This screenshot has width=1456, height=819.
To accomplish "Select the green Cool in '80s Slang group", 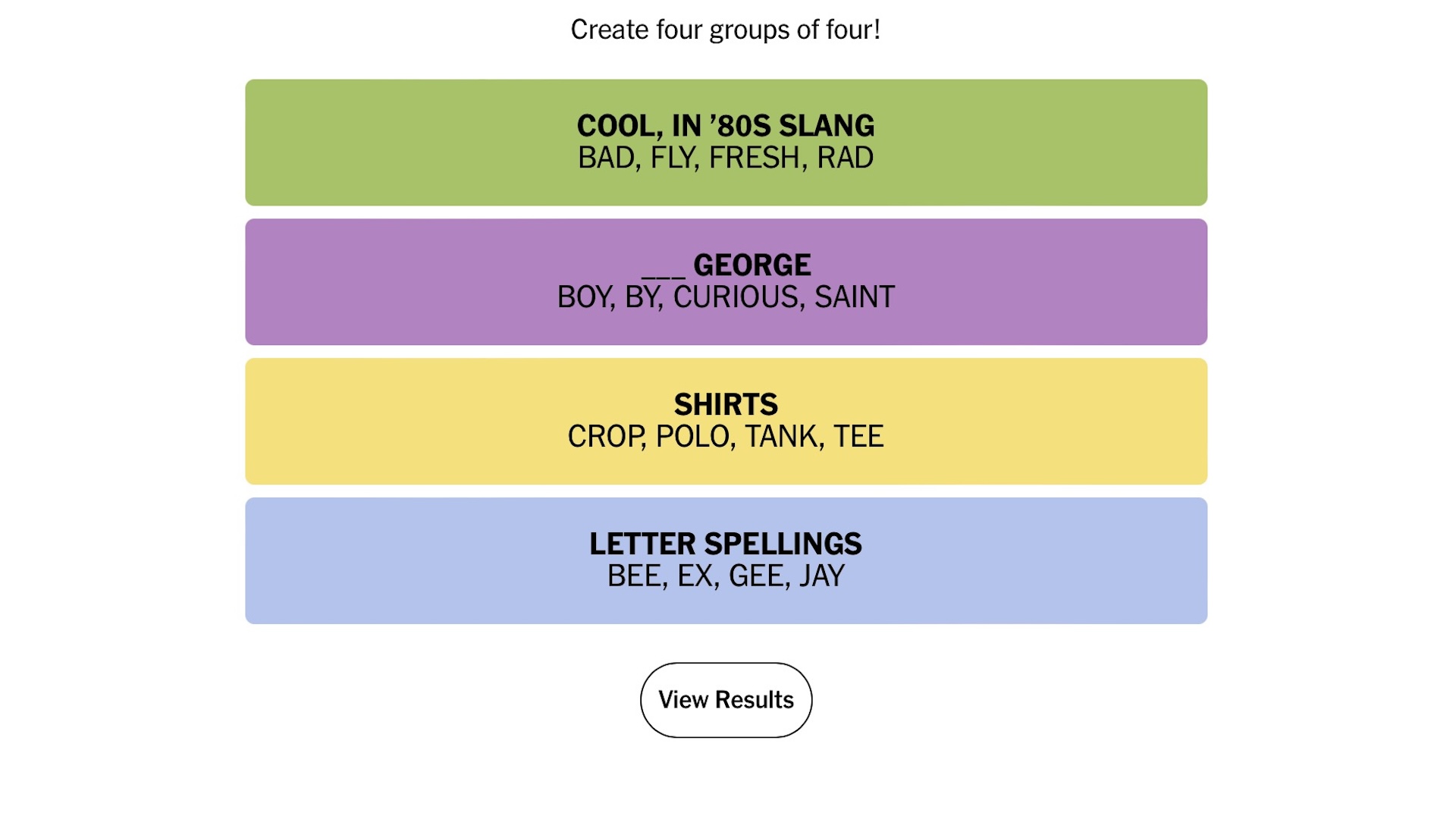I will tap(726, 143).
